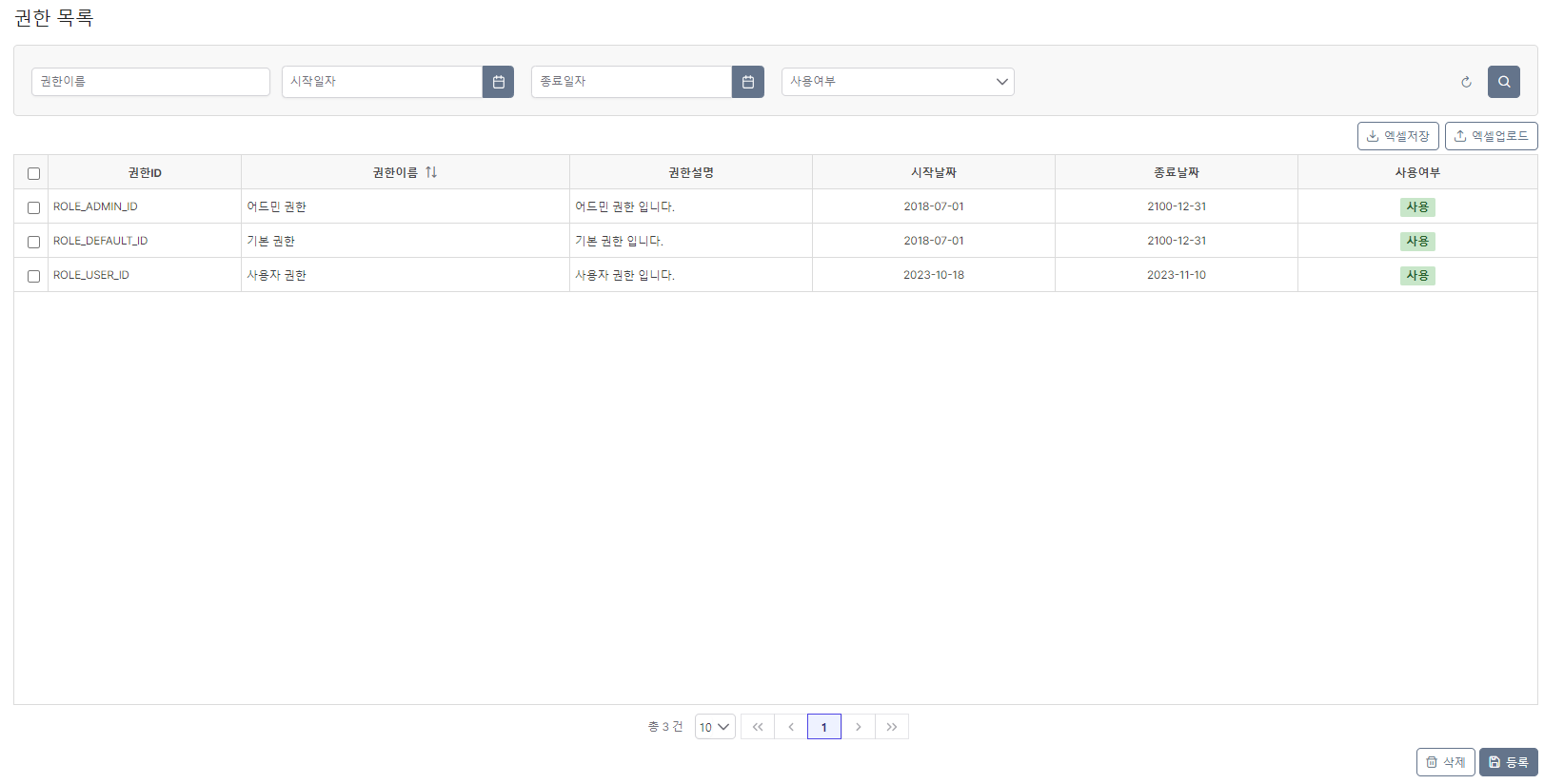Click the 엑셀업로드 button

tap(1491, 136)
